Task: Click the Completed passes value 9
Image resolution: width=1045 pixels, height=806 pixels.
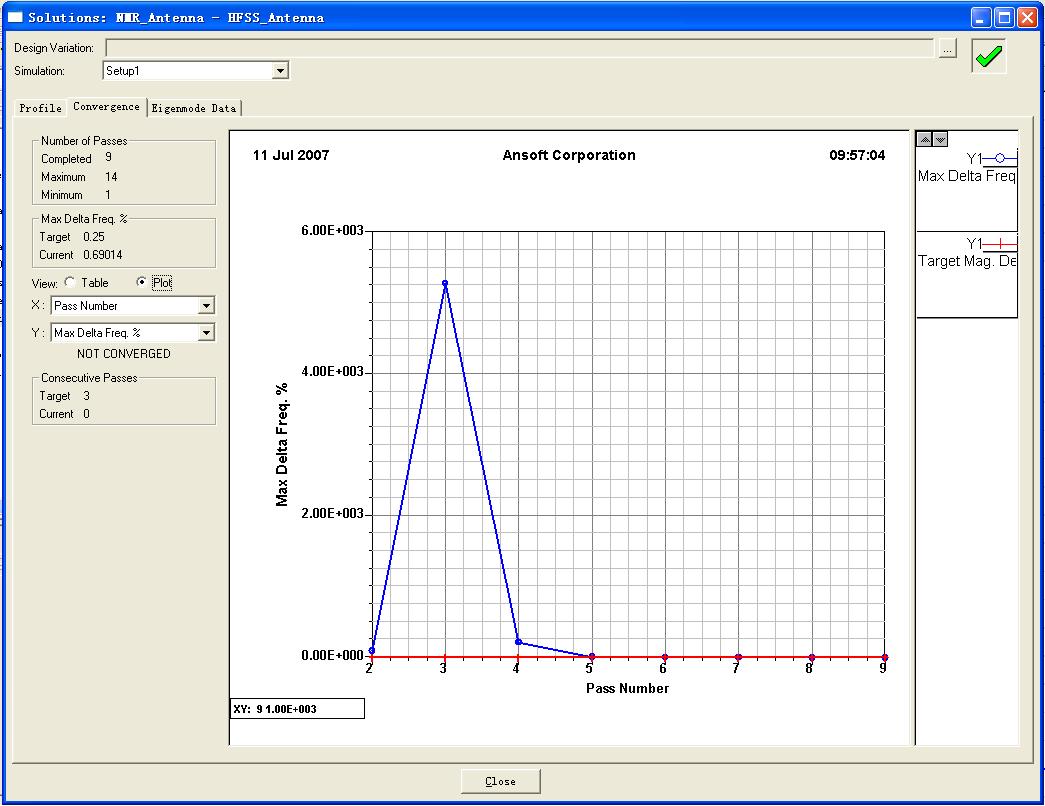Action: click(x=108, y=158)
